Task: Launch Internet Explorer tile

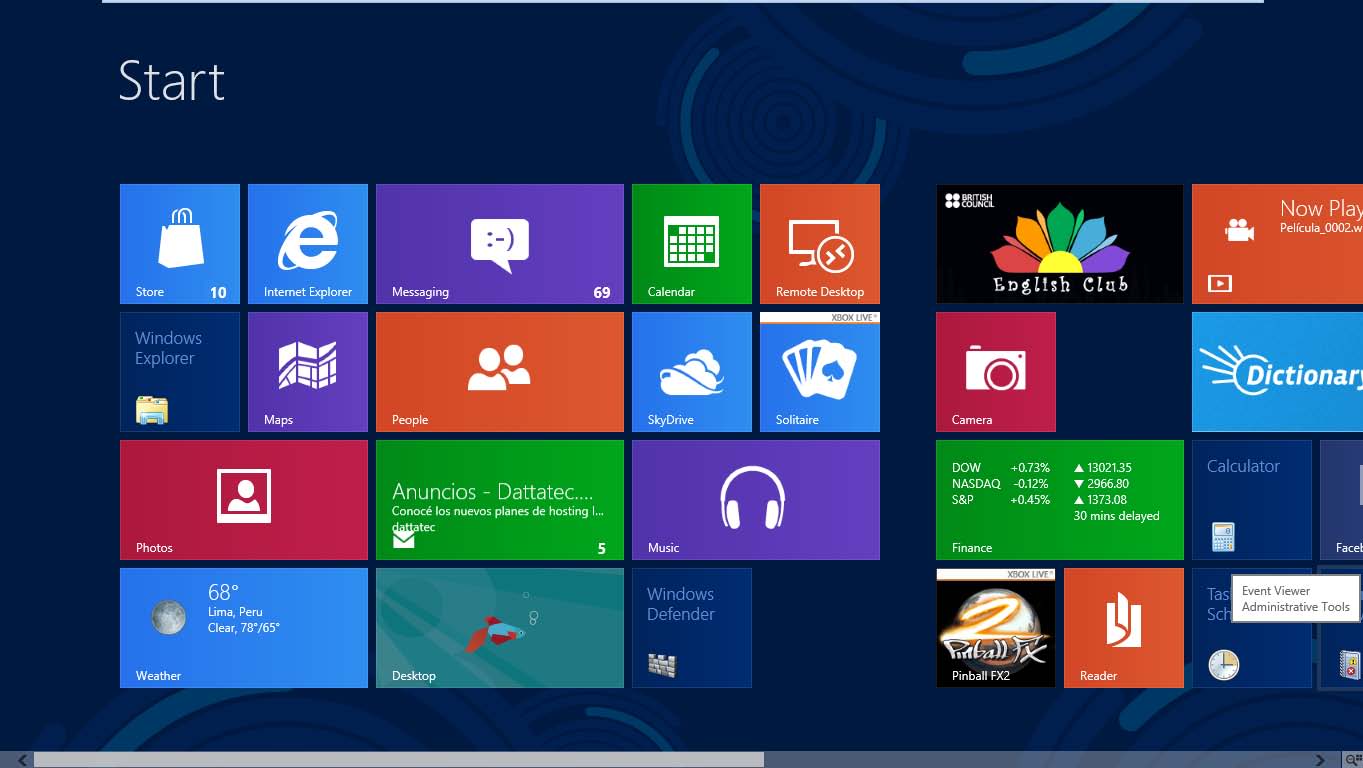Action: [308, 244]
